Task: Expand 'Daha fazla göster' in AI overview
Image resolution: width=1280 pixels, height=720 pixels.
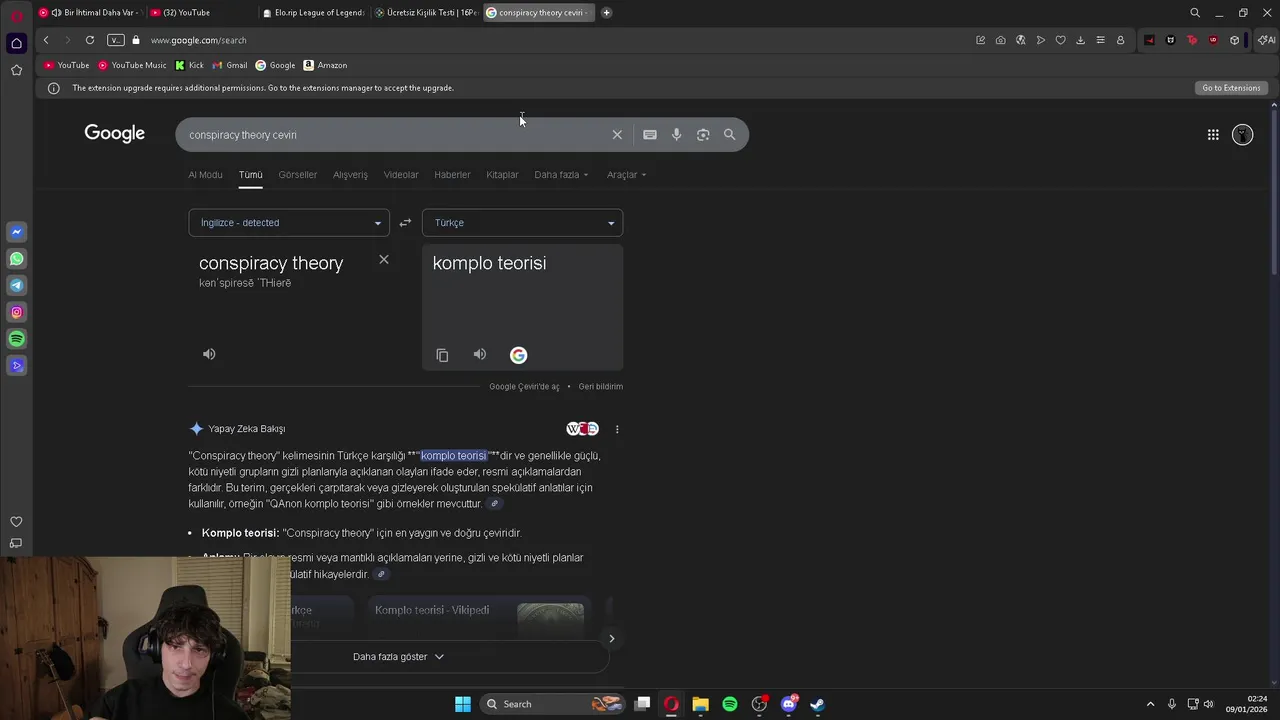Action: click(398, 657)
